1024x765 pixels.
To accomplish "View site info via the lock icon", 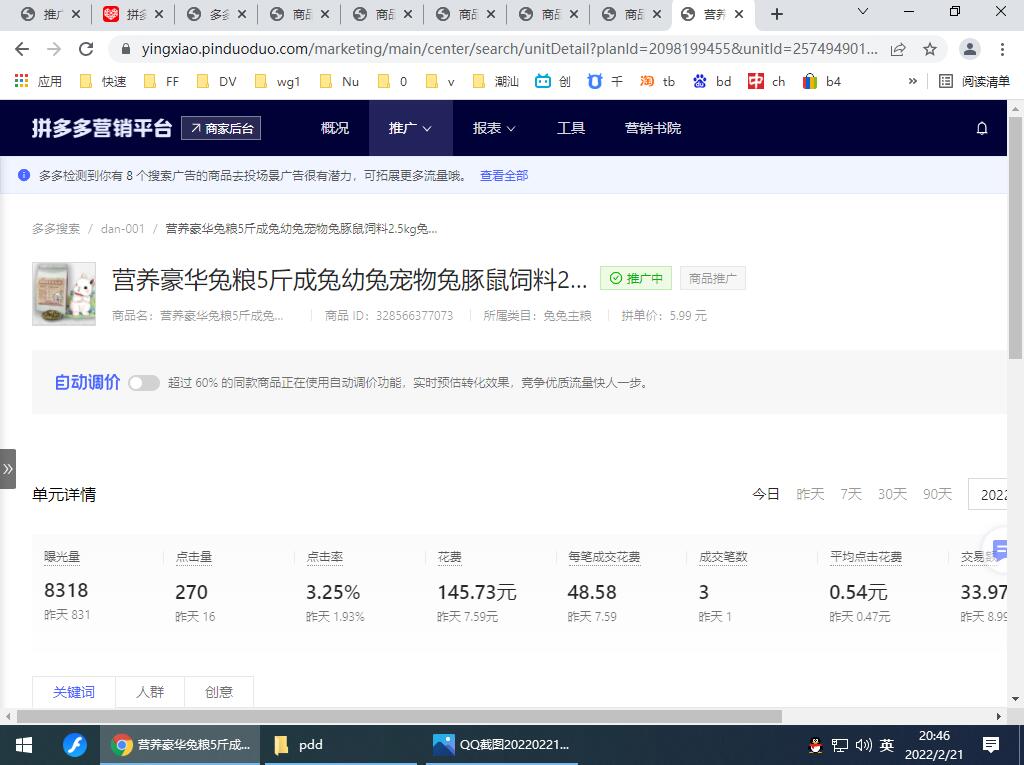I will (x=126, y=49).
